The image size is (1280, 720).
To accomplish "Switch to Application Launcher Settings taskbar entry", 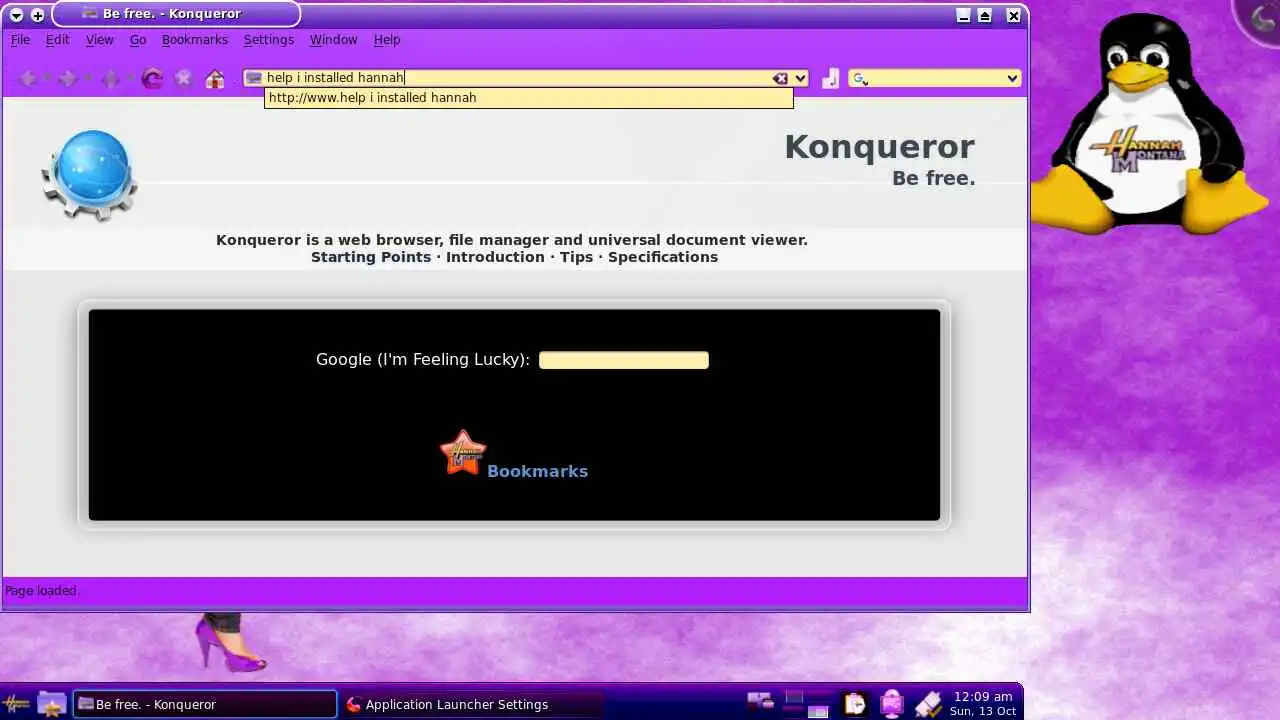I will tap(472, 704).
